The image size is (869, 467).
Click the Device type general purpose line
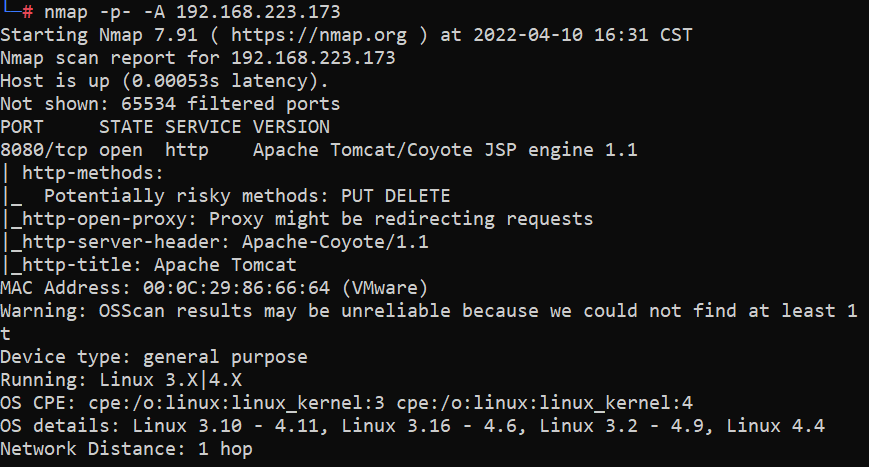point(154,357)
